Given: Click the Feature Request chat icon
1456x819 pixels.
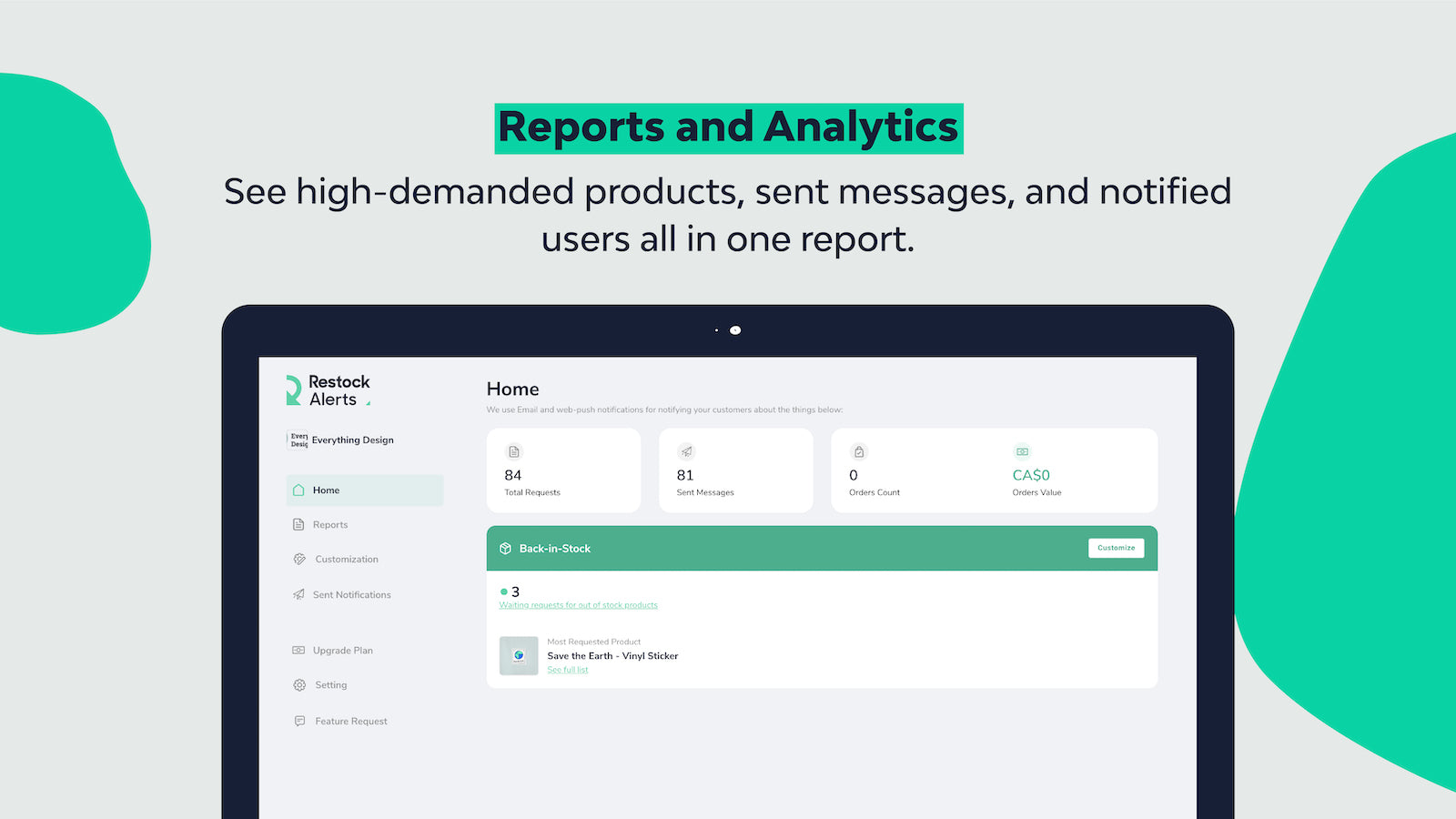Looking at the screenshot, I should point(299,722).
